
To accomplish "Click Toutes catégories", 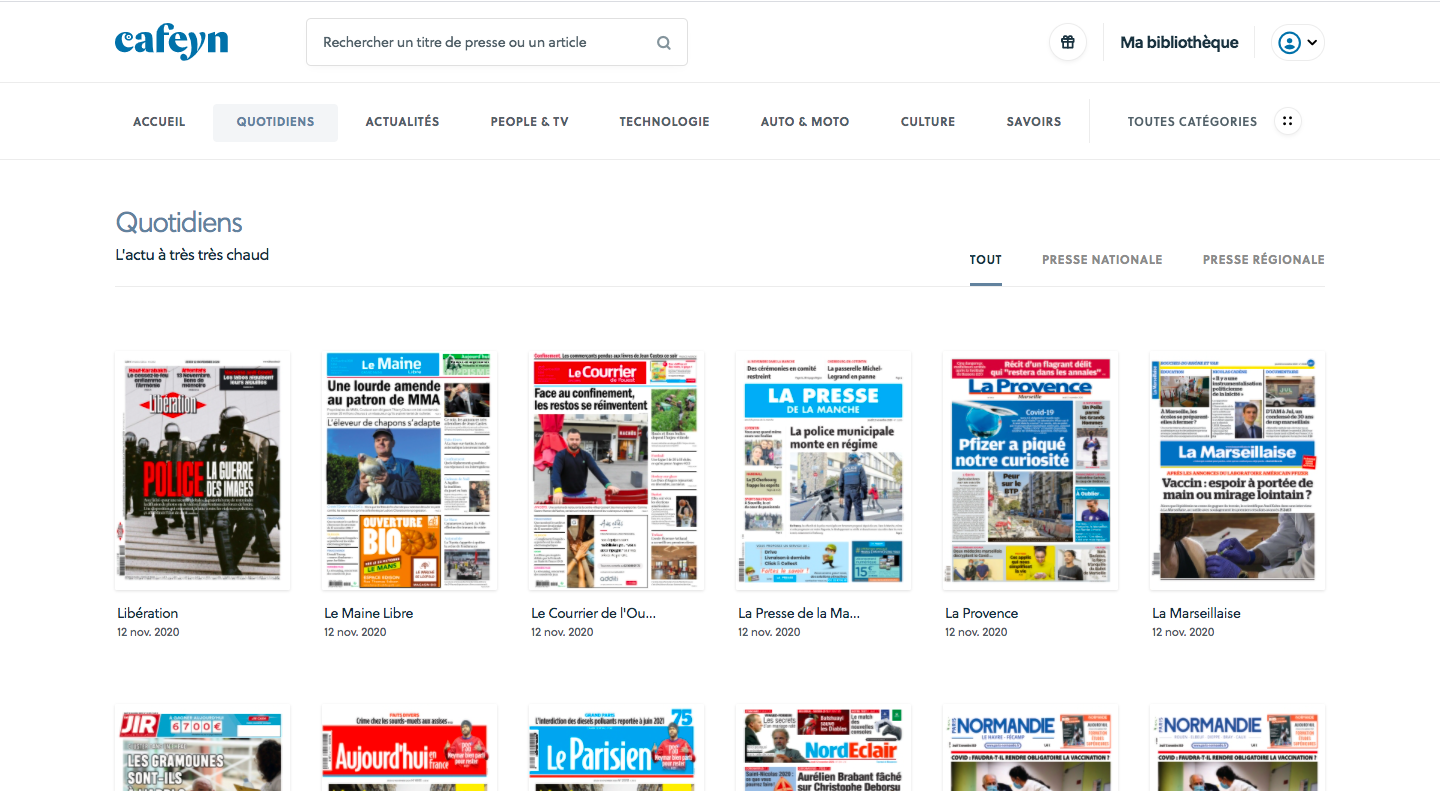I will click(x=1192, y=122).
